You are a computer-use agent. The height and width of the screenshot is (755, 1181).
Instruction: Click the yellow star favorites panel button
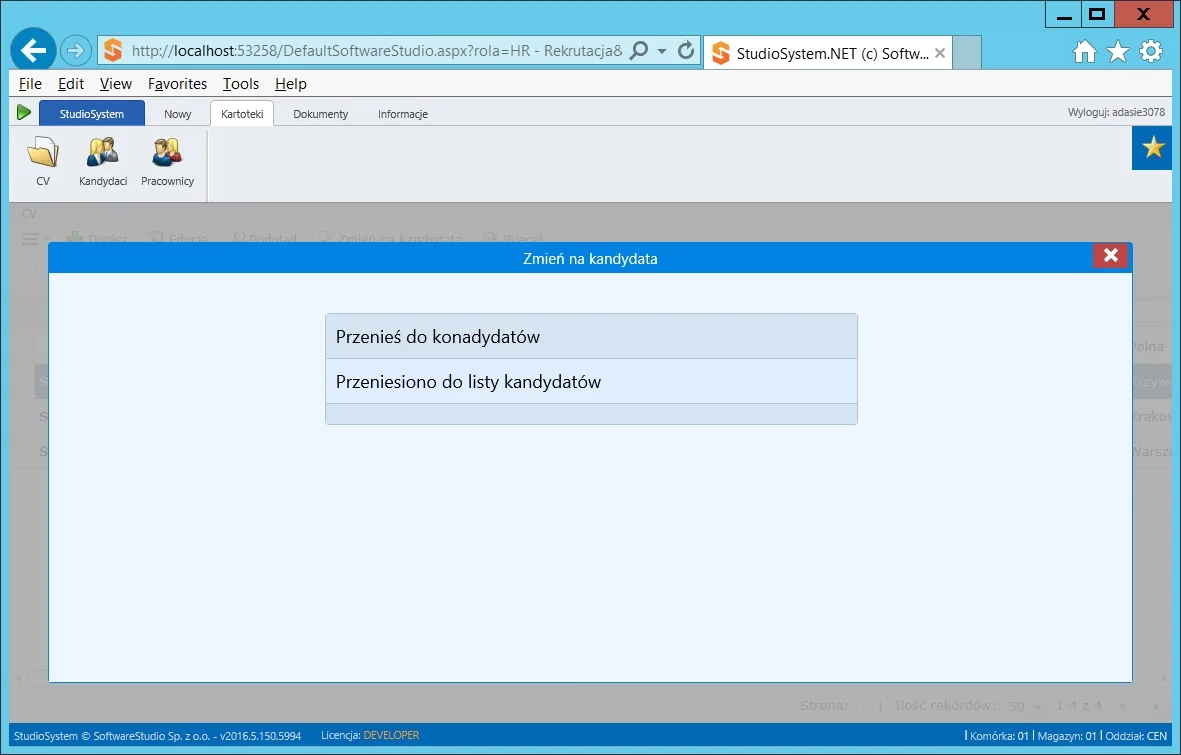pyautogui.click(x=1152, y=148)
